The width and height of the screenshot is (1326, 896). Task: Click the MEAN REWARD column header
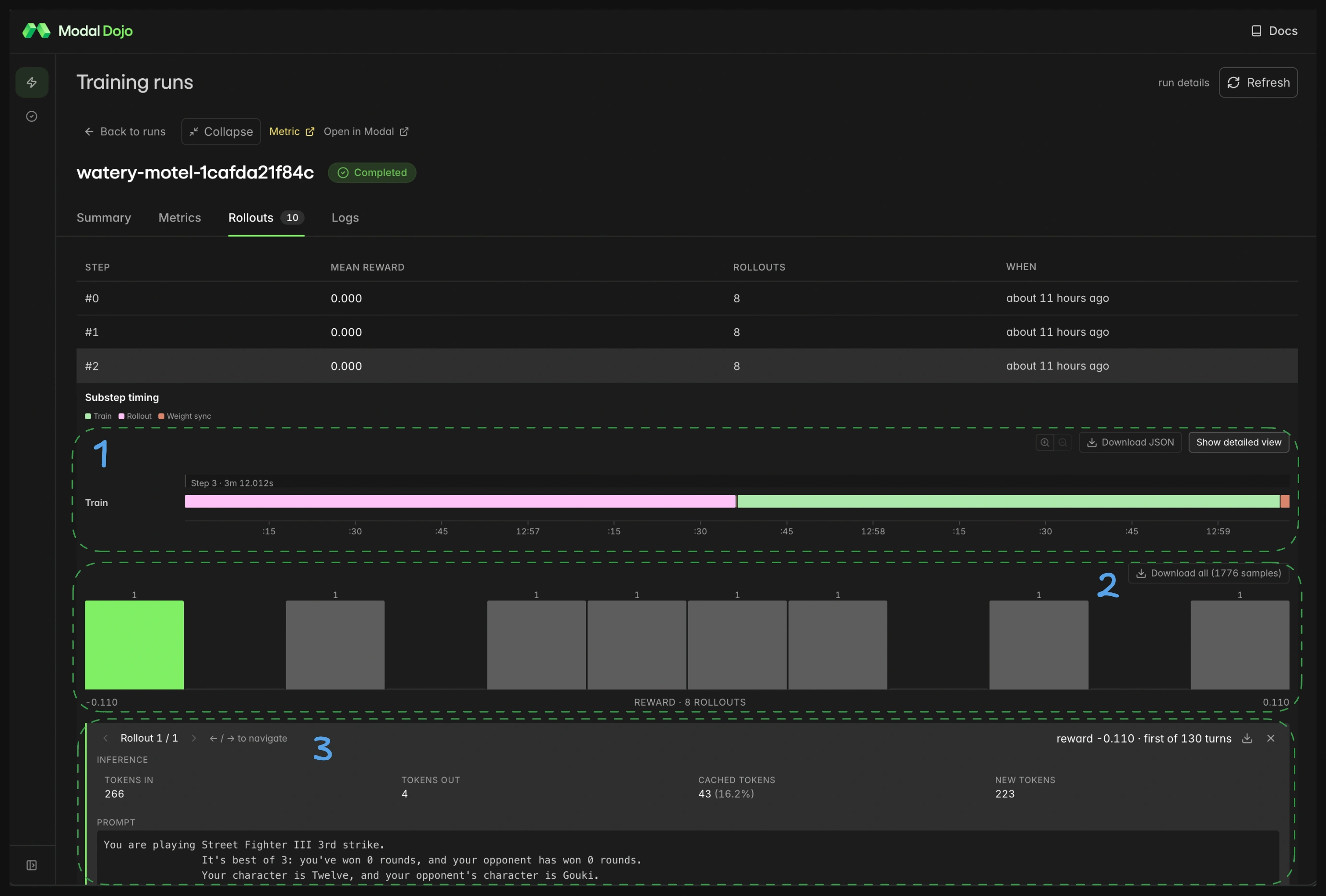(368, 268)
